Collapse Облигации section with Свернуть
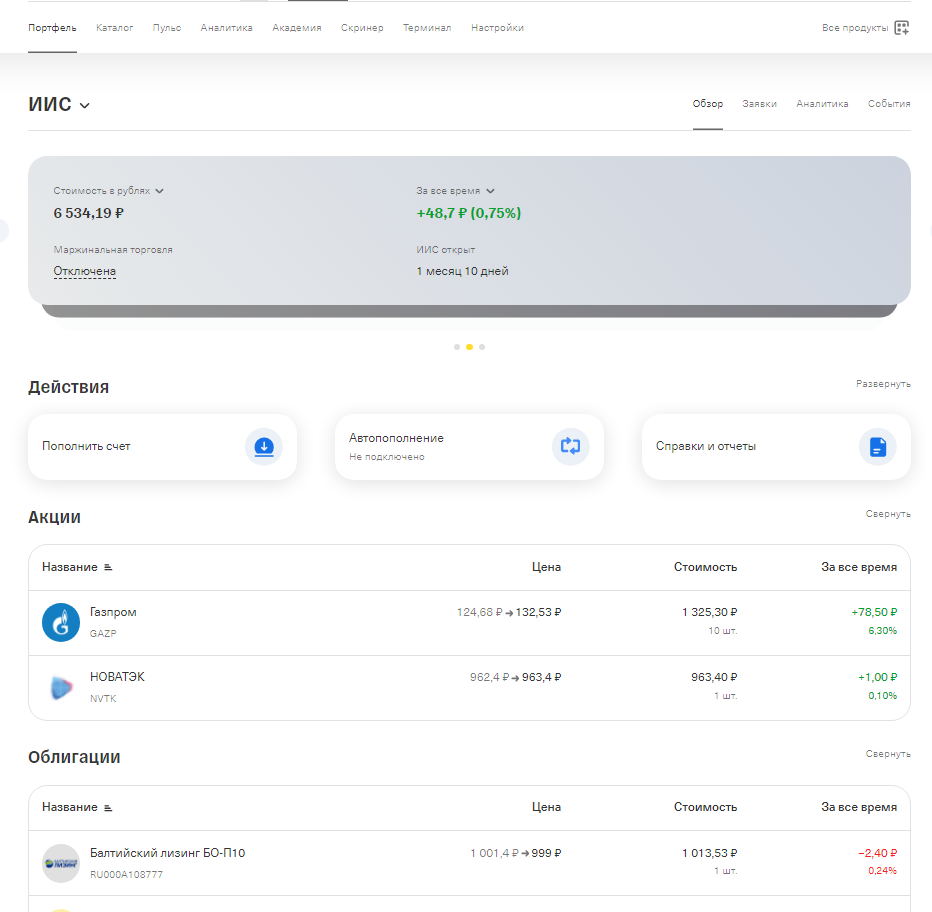Viewport: 932px width, 912px height. tap(888, 754)
